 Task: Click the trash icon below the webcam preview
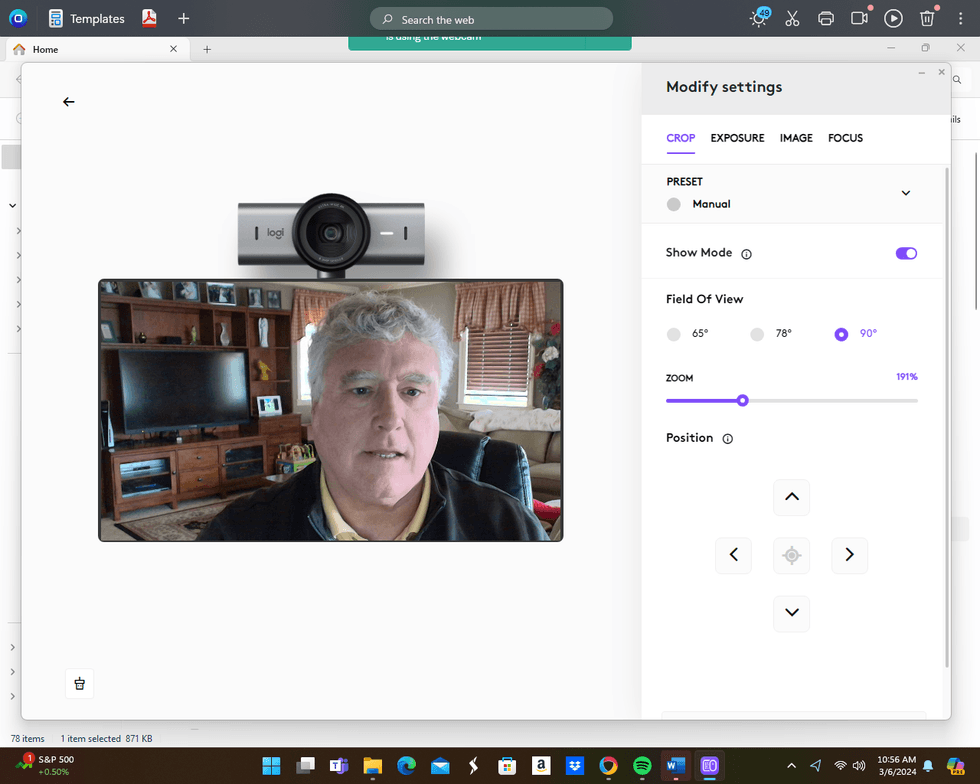tap(80, 683)
